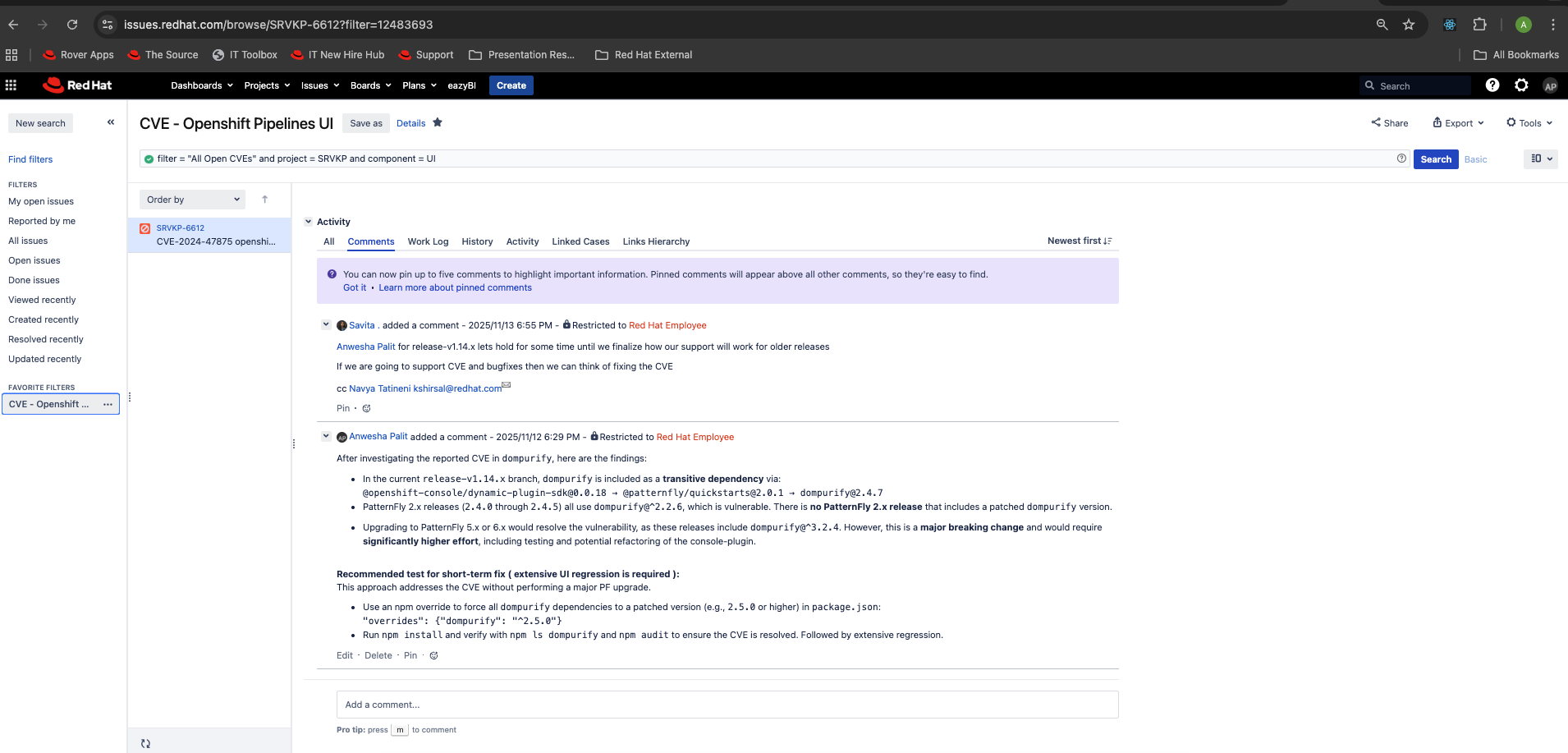The height and width of the screenshot is (753, 1568).
Task: Click the Create button
Action: [x=511, y=85]
